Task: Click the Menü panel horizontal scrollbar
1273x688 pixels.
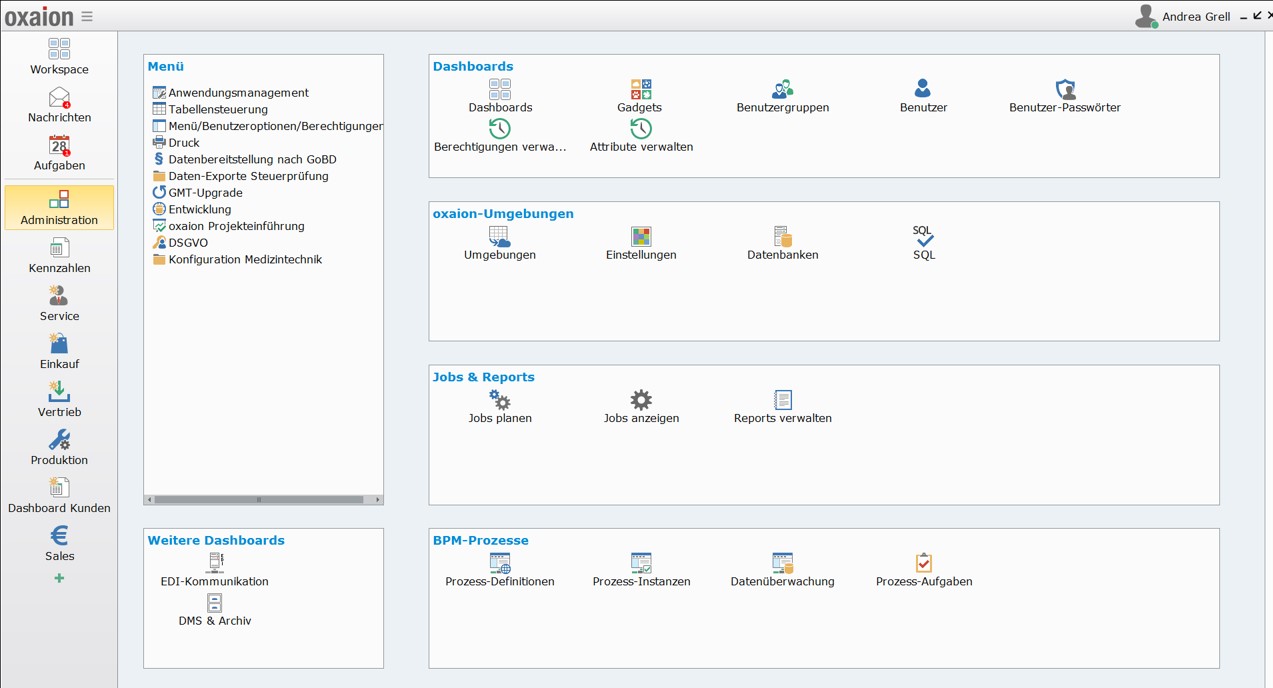Action: pos(259,499)
